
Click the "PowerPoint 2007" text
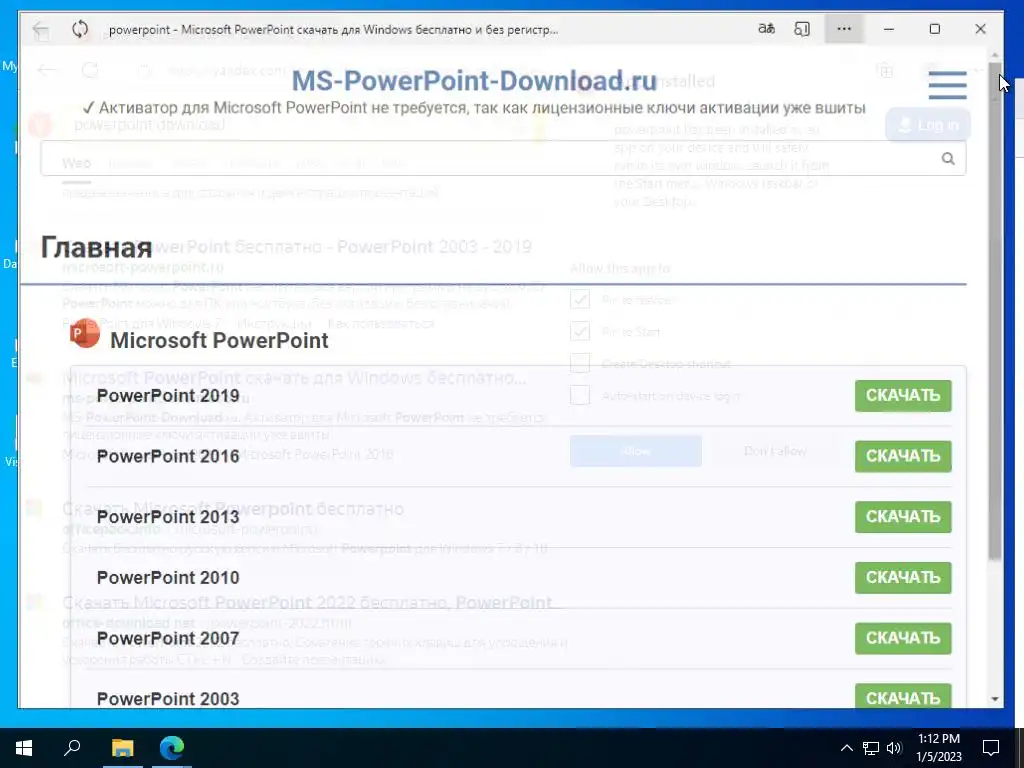point(168,638)
